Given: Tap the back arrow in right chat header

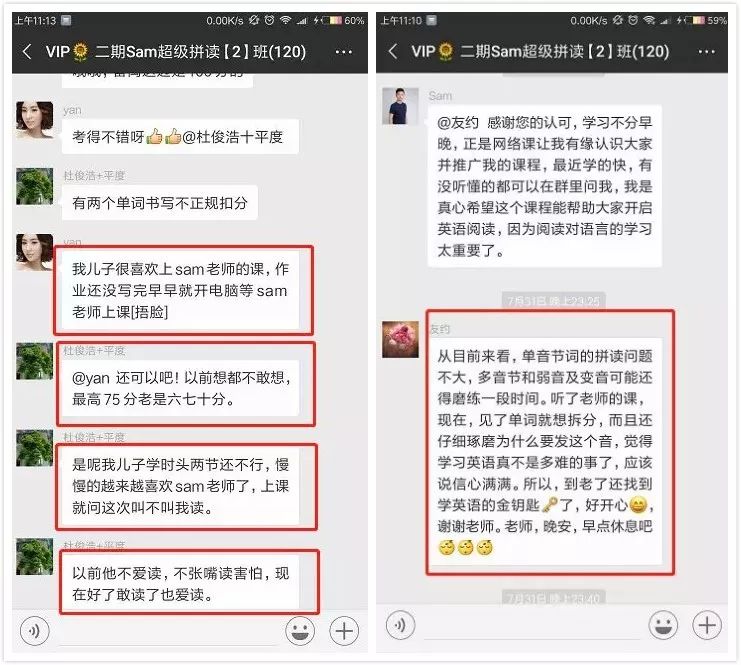Looking at the screenshot, I should click(393, 51).
